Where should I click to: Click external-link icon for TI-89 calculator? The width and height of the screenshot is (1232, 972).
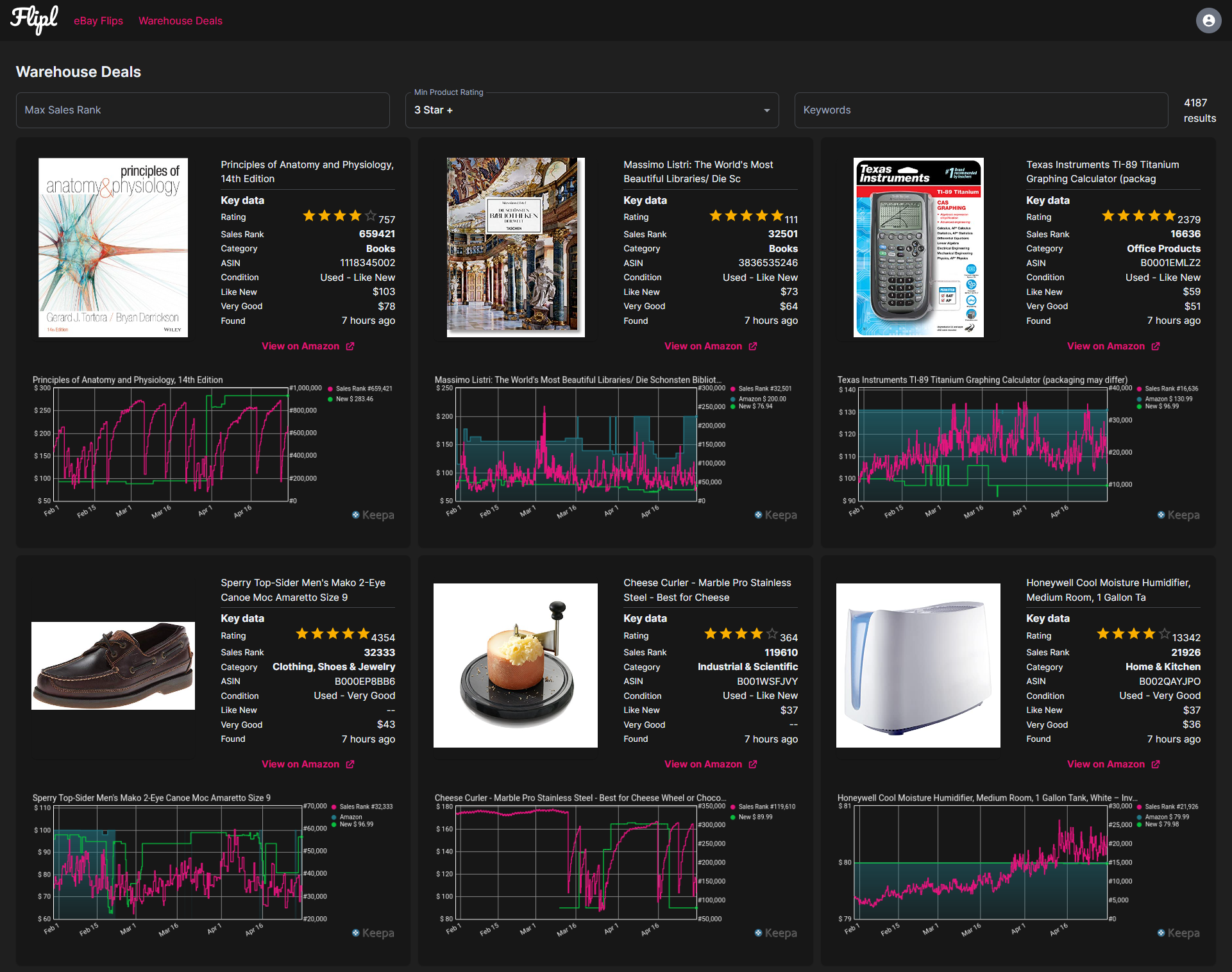click(1156, 346)
